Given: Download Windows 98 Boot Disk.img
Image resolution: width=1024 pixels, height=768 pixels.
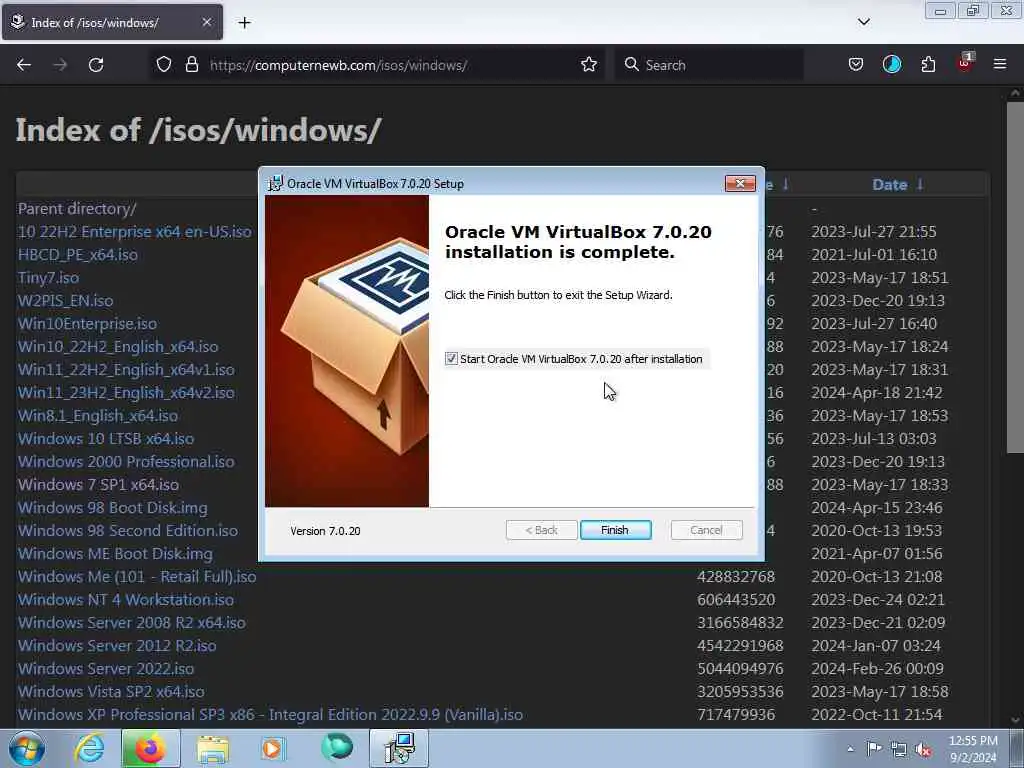Looking at the screenshot, I should 112,507.
